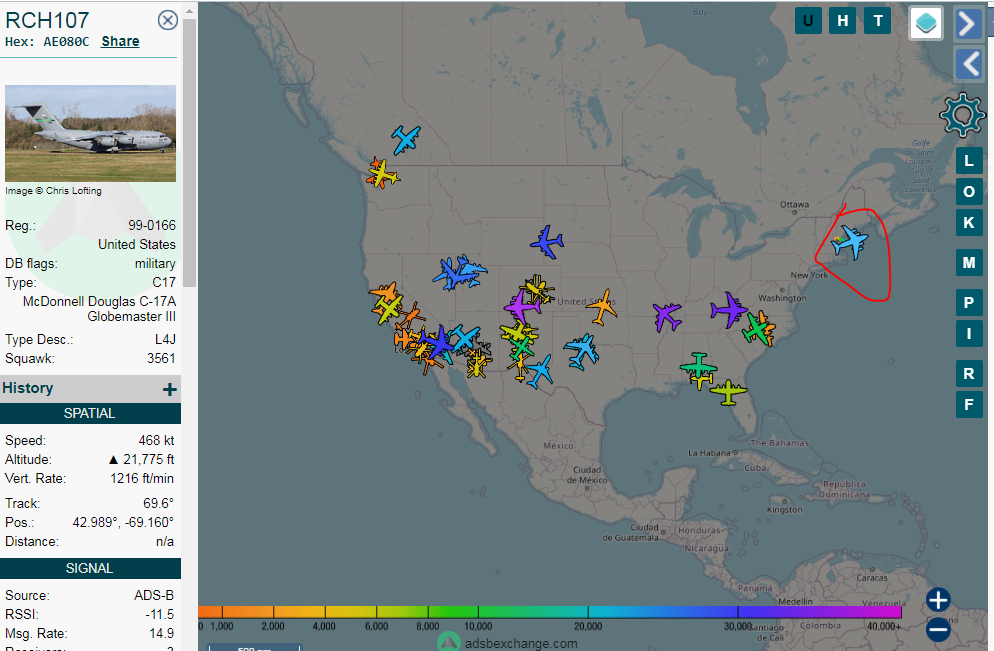Screen dimensions: 994x651
Task: Toggle the P map option button
Action: click(969, 302)
